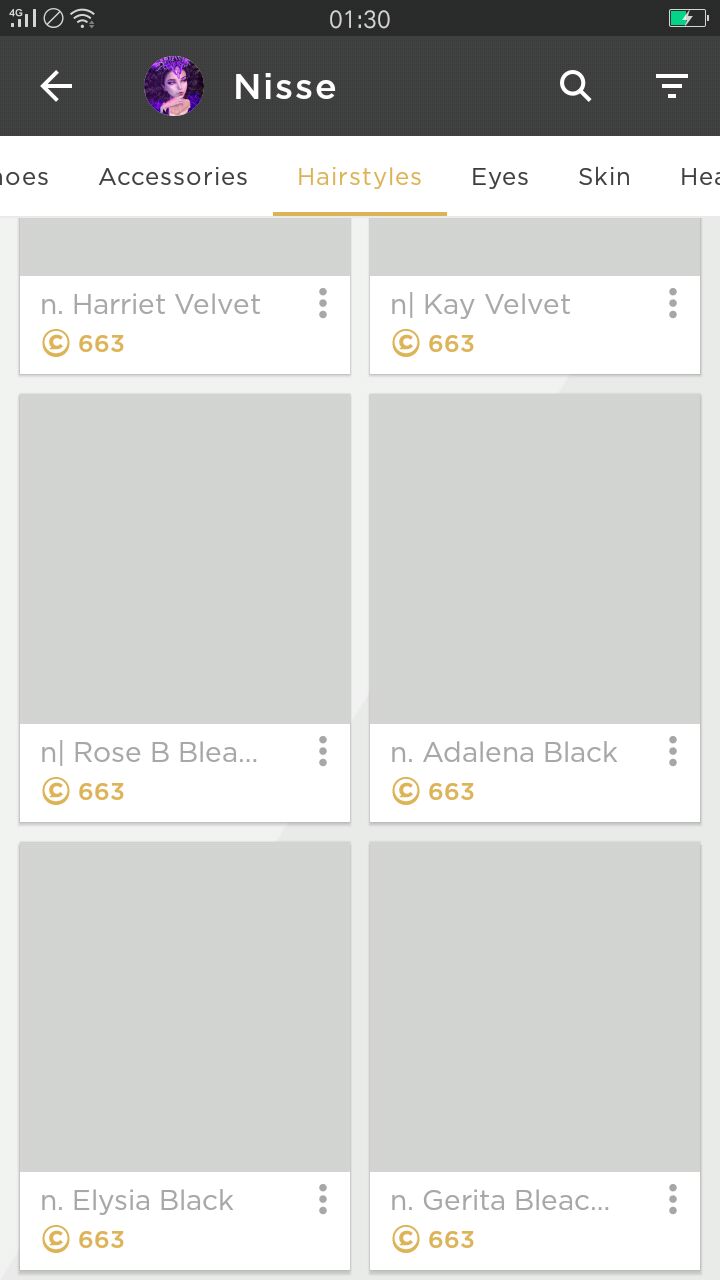This screenshot has width=720, height=1280.
Task: Open the search icon
Action: [x=575, y=87]
